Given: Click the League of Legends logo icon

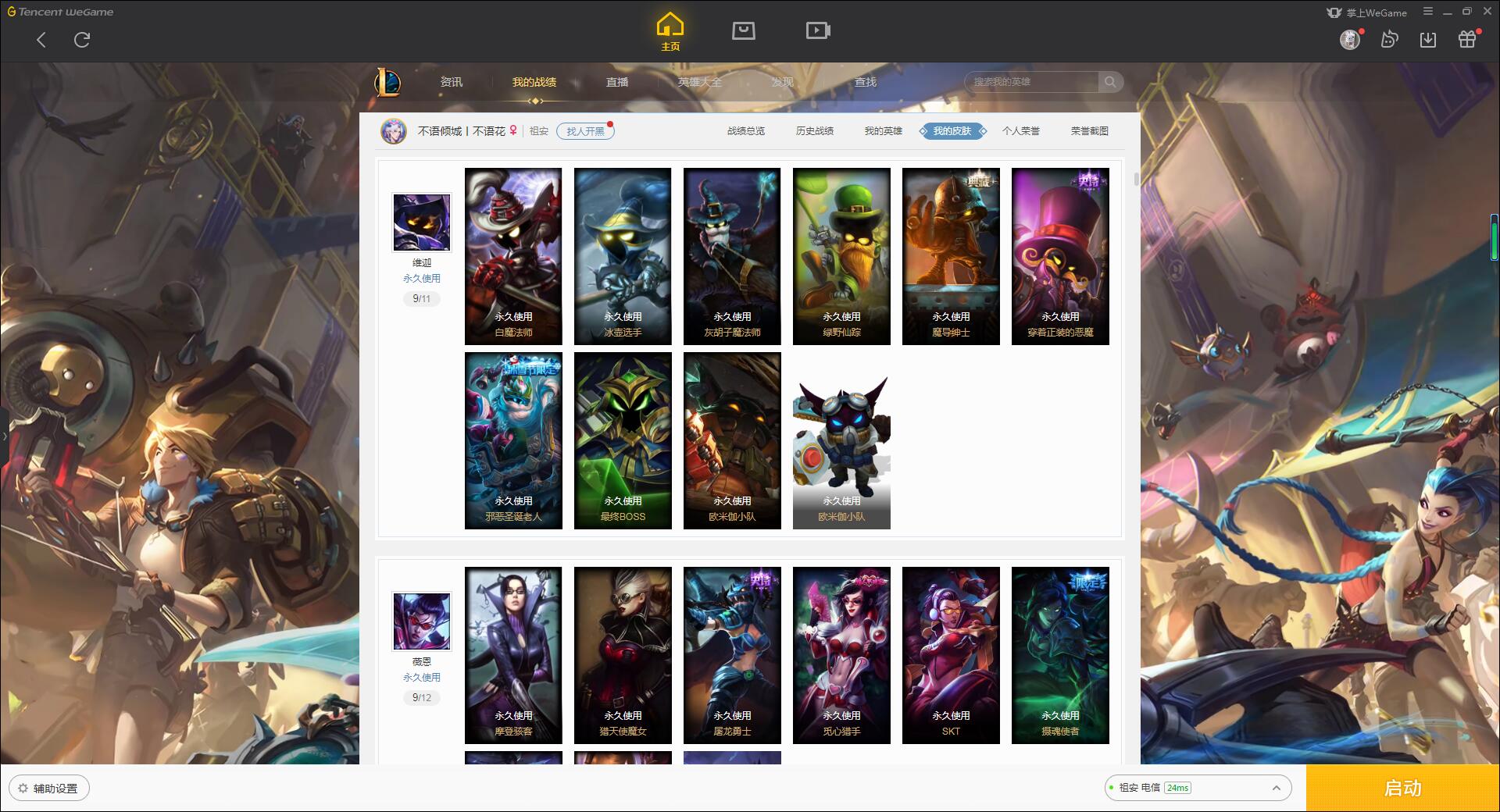Looking at the screenshot, I should 387,82.
